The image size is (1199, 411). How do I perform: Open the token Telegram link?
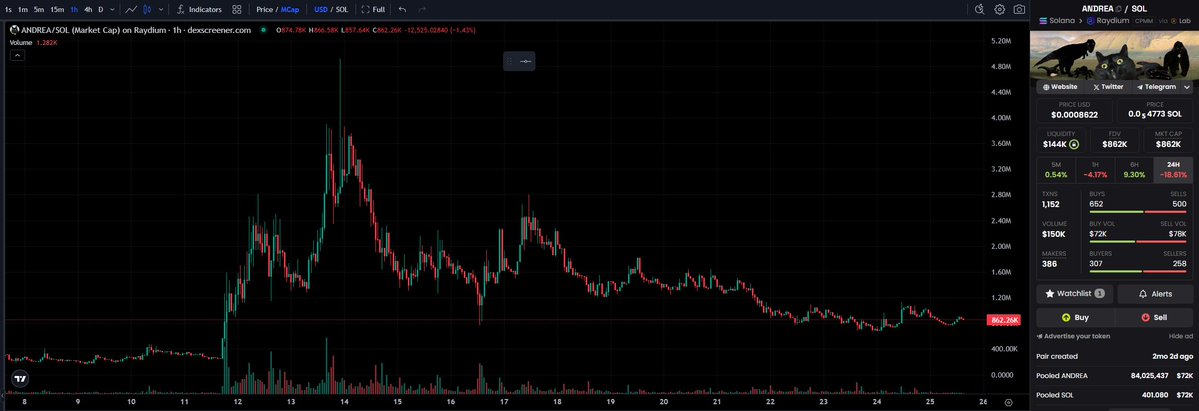[1155, 87]
